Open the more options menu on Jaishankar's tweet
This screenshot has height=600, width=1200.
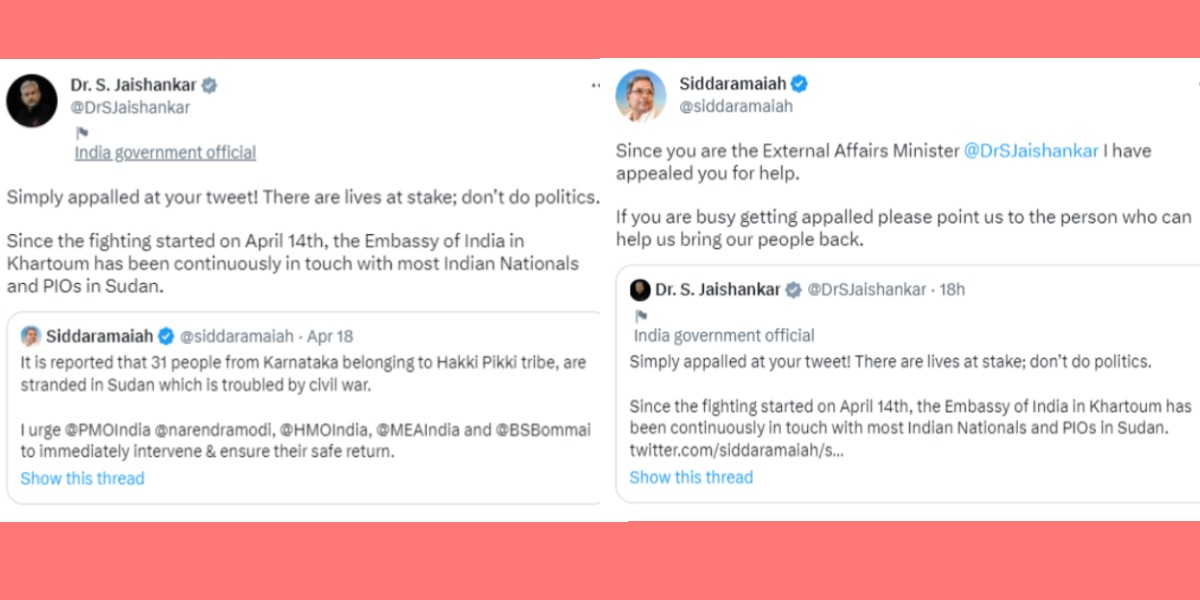tap(595, 86)
